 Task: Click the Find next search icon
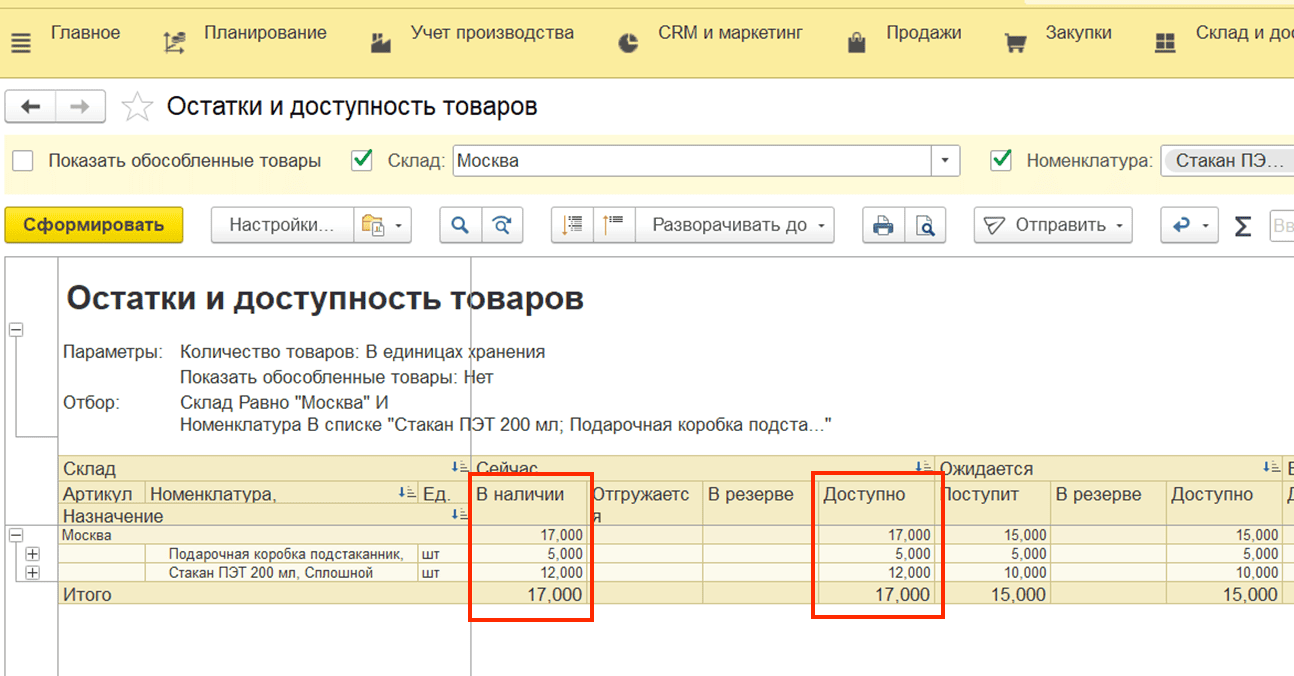click(502, 226)
